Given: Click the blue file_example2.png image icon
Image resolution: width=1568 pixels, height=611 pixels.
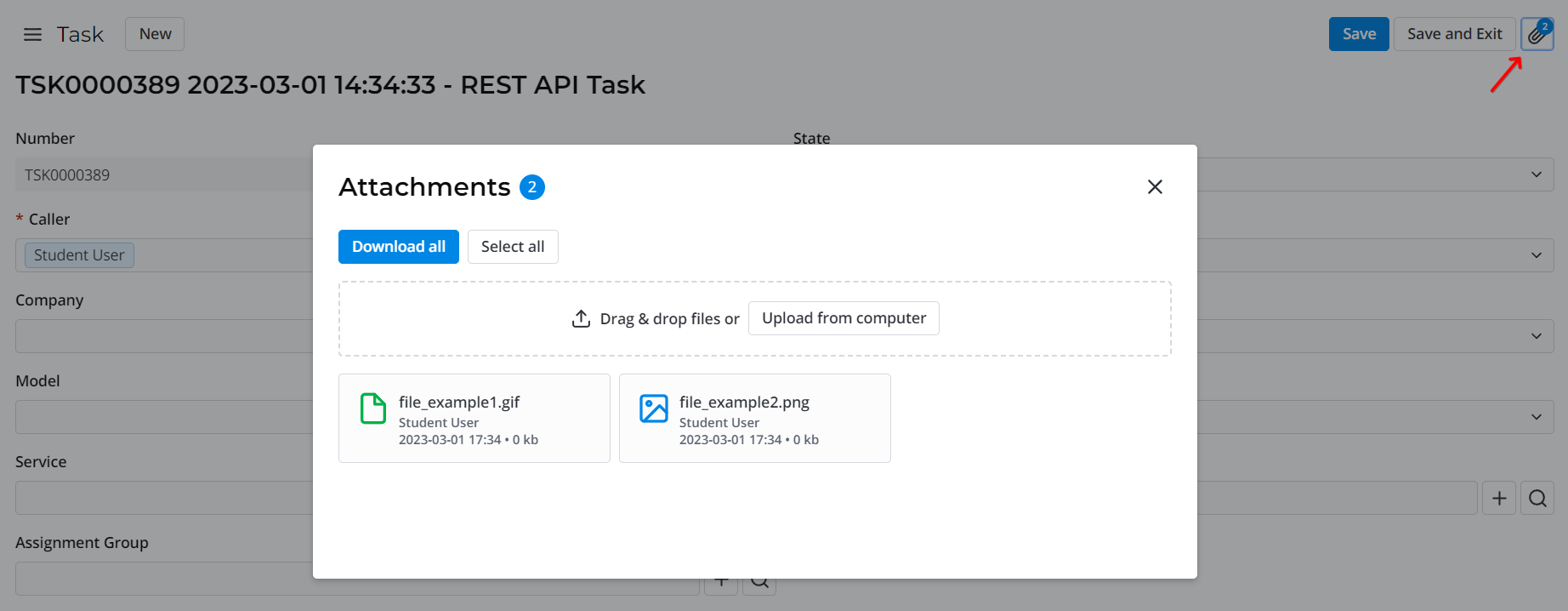Looking at the screenshot, I should [654, 408].
